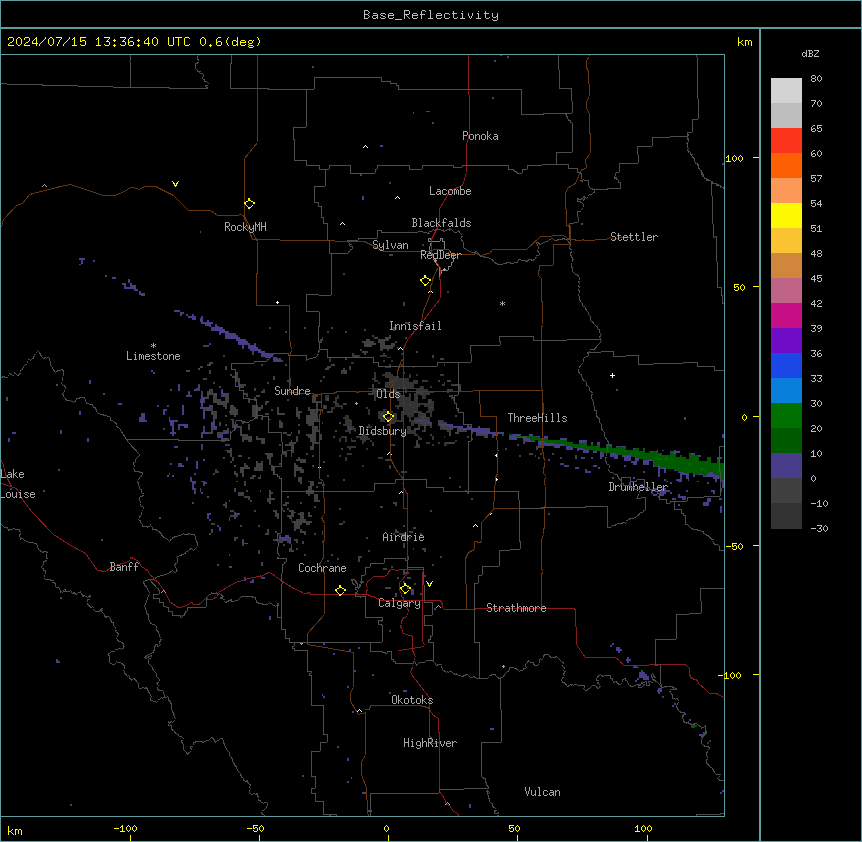This screenshot has width=862, height=842.
Task: Click the yellow station marker near RockyMH
Action: [250, 204]
